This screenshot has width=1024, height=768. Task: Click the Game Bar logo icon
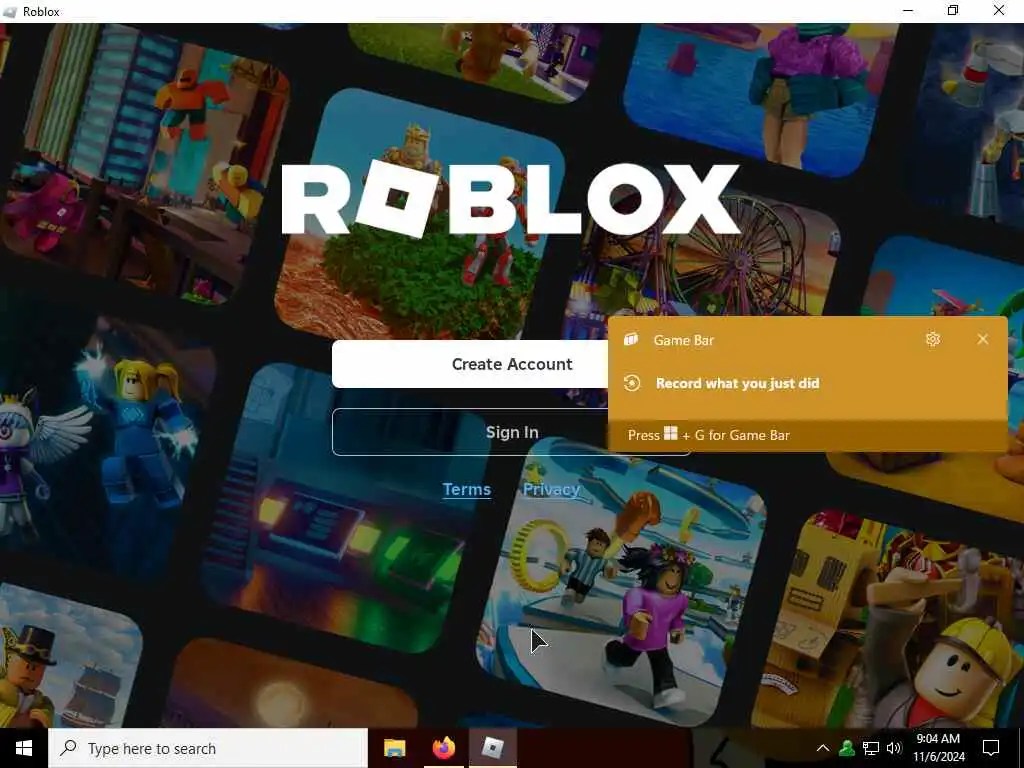pyautogui.click(x=630, y=340)
